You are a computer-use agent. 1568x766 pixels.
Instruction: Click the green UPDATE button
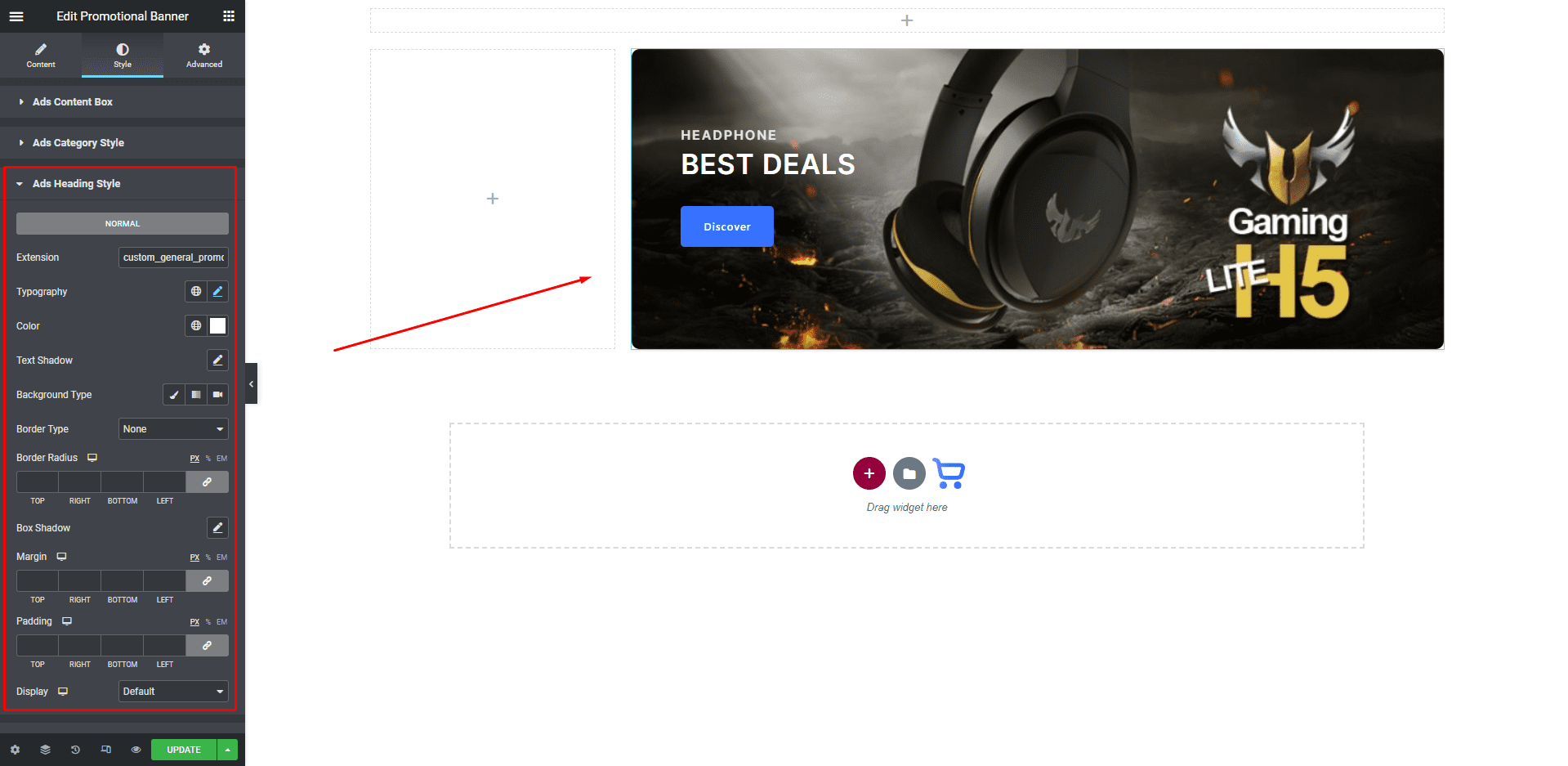pyautogui.click(x=184, y=750)
